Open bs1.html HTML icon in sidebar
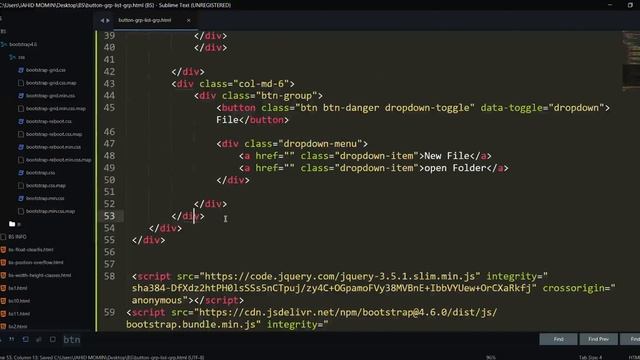640x360 pixels. 3,288
